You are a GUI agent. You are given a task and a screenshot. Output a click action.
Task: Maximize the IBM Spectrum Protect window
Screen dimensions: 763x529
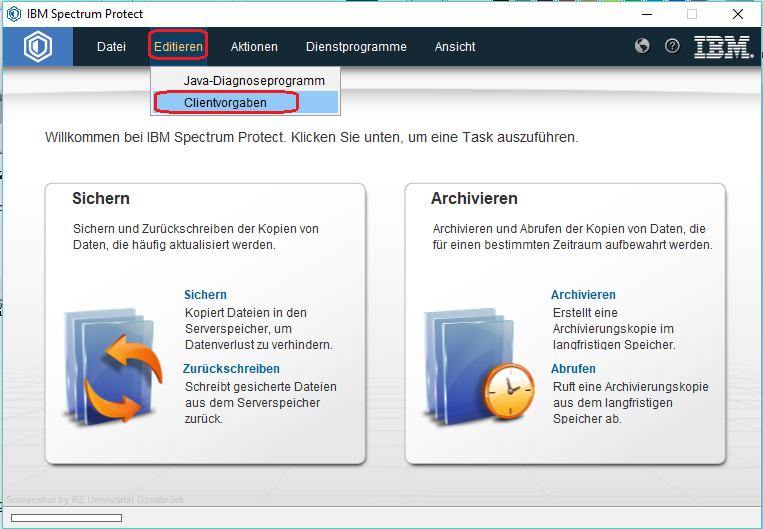[692, 14]
